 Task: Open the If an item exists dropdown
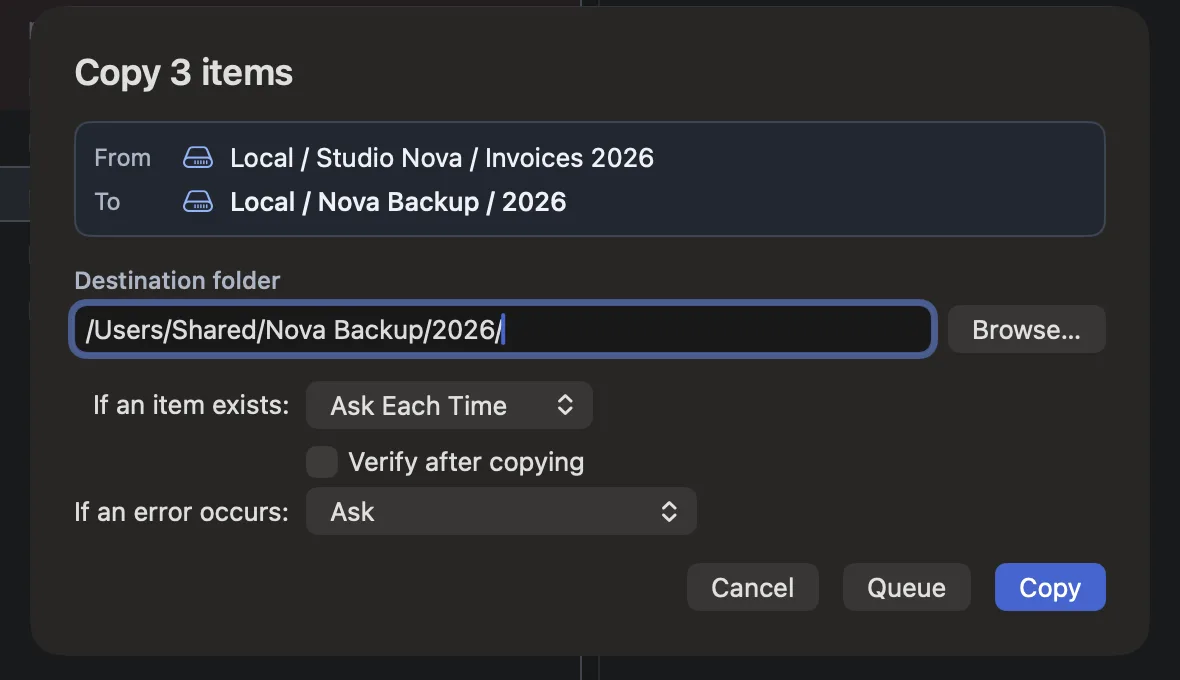[449, 405]
